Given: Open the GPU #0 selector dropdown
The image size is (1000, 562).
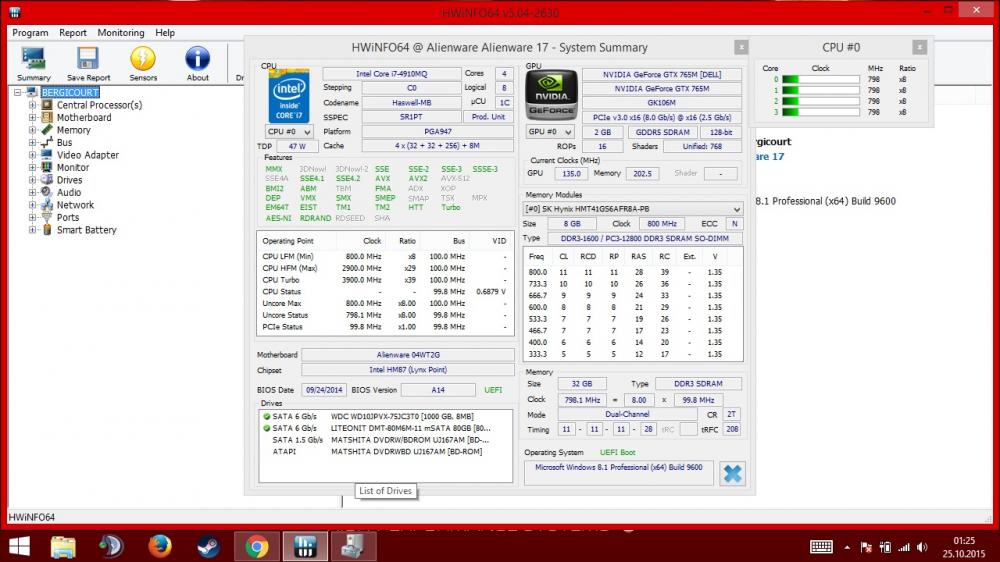Looking at the screenshot, I should (x=549, y=132).
